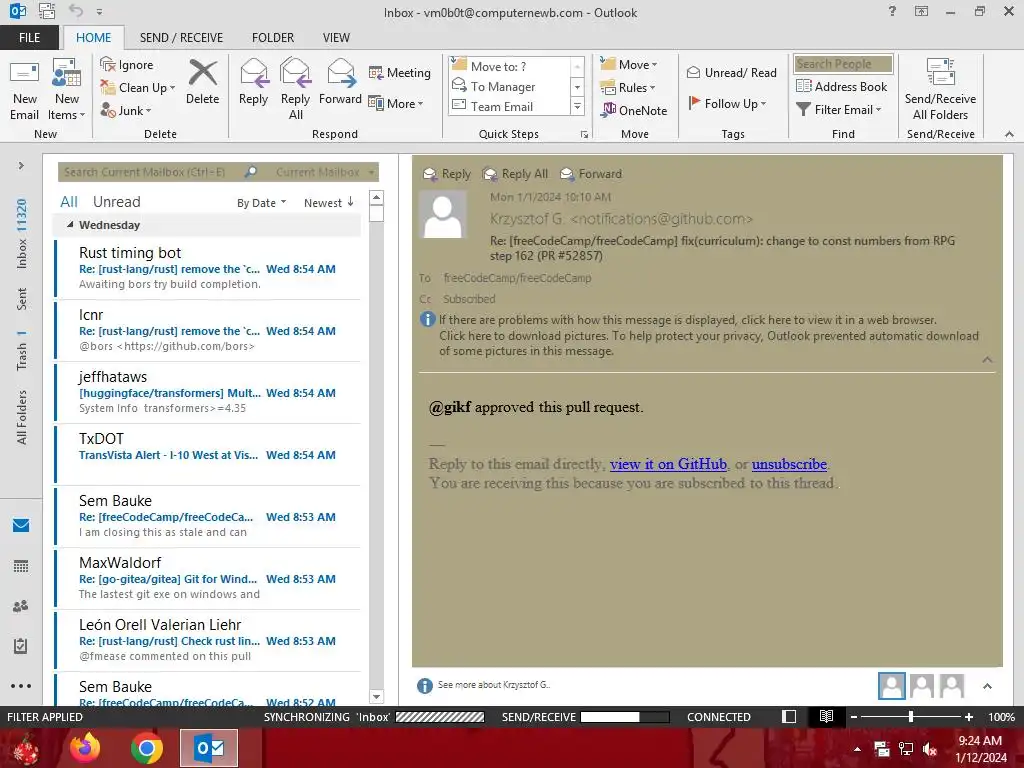Image resolution: width=1024 pixels, height=768 pixels.
Task: Switch to the VIEW tab
Action: click(336, 38)
